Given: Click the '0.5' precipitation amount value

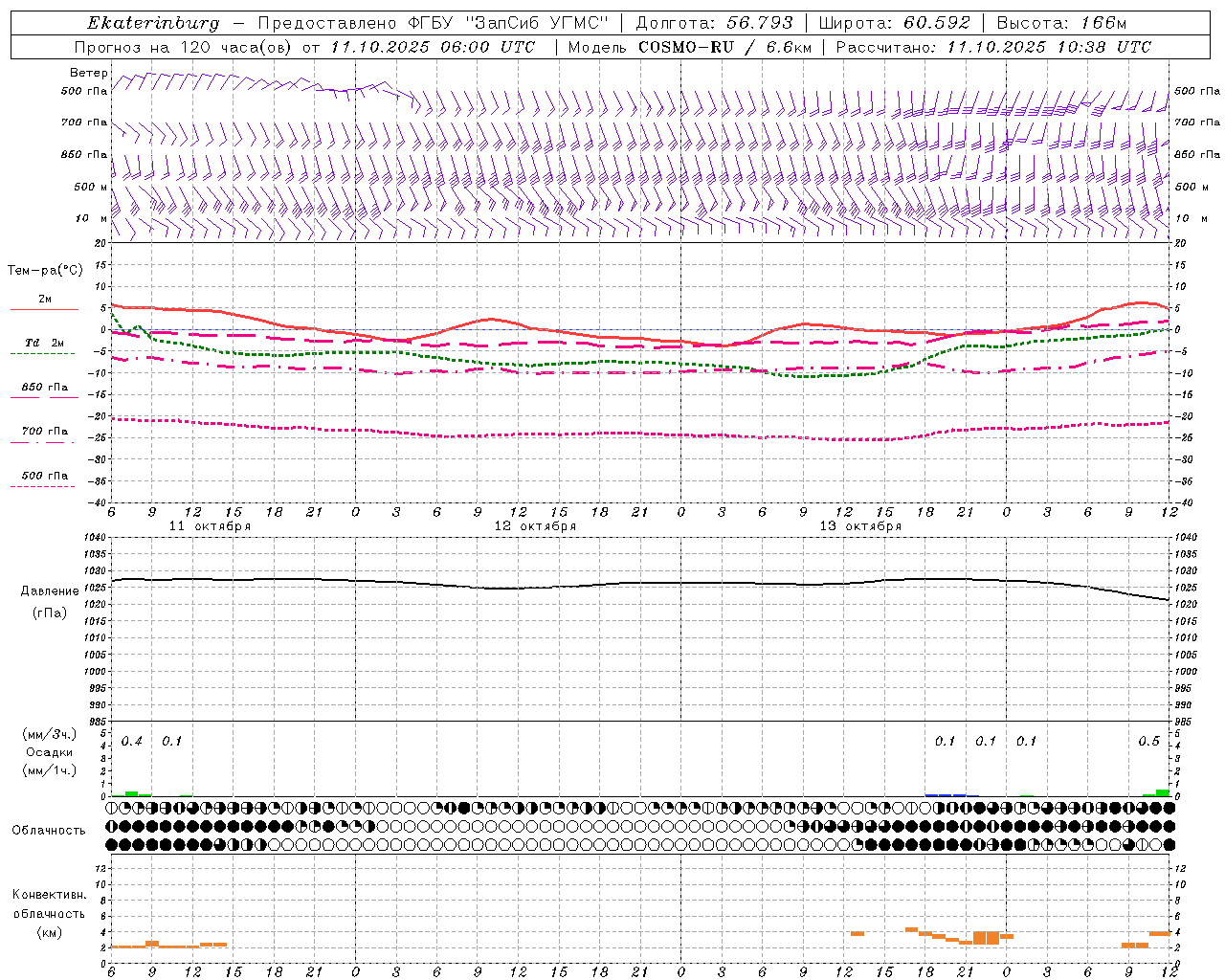Looking at the screenshot, I should (x=1149, y=742).
